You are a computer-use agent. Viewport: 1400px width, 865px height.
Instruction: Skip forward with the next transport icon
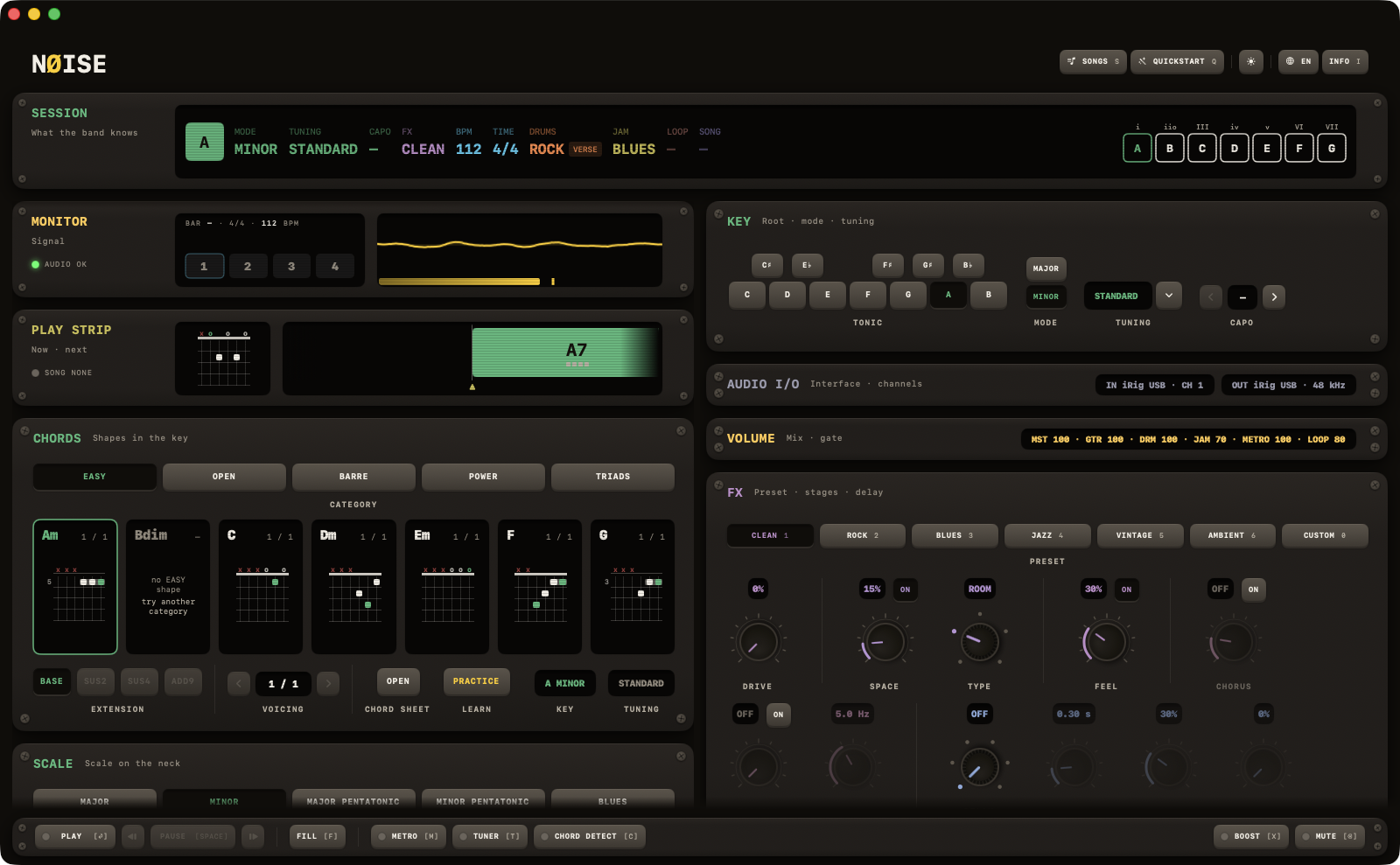click(x=253, y=836)
